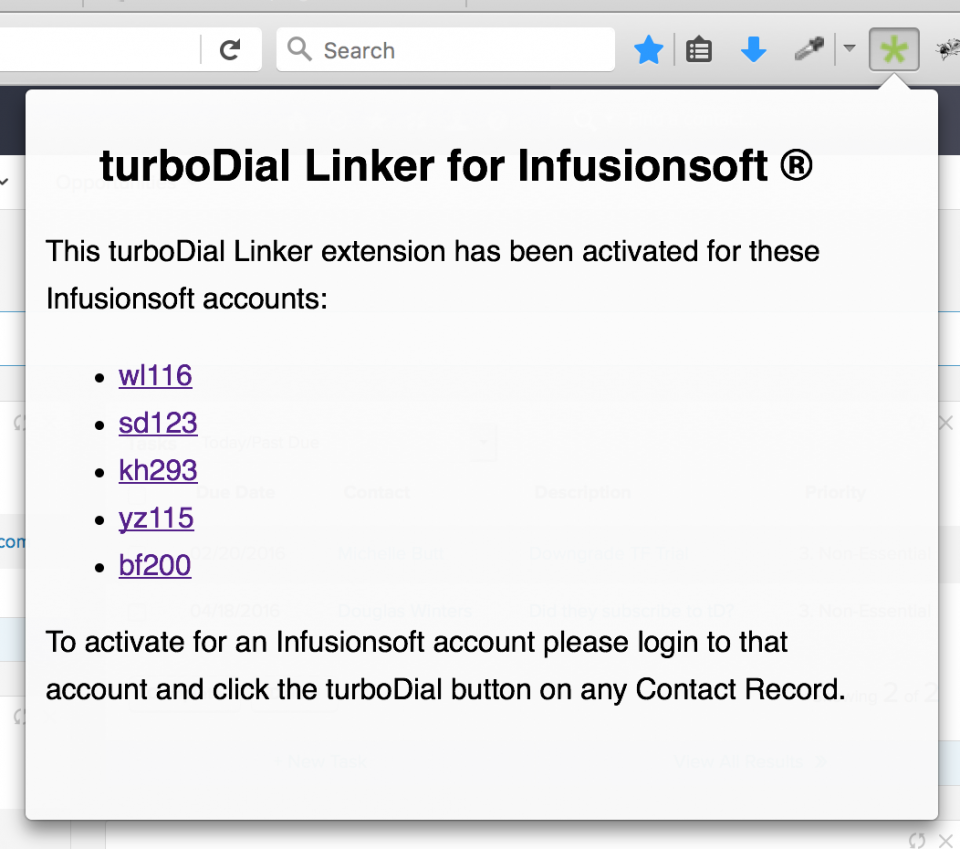Click the green turboDial Linker asterisk icon
The height and width of the screenshot is (849, 960).
[x=893, y=48]
